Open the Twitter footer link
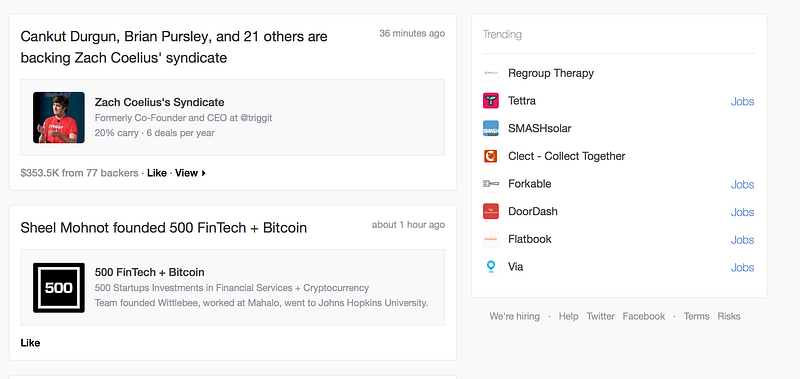The image size is (800, 379). [x=601, y=316]
